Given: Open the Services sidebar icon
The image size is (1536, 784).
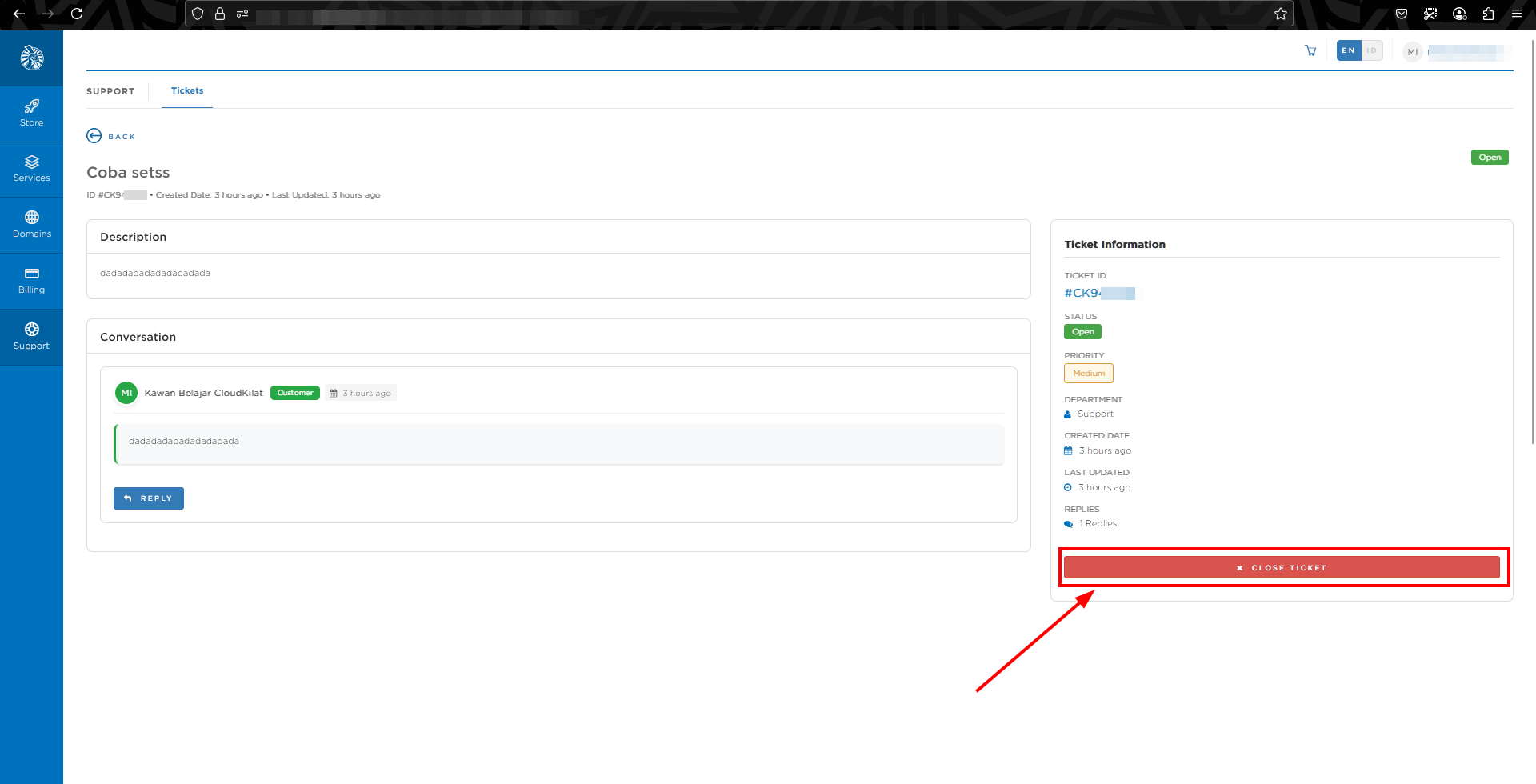Looking at the screenshot, I should tap(31, 169).
